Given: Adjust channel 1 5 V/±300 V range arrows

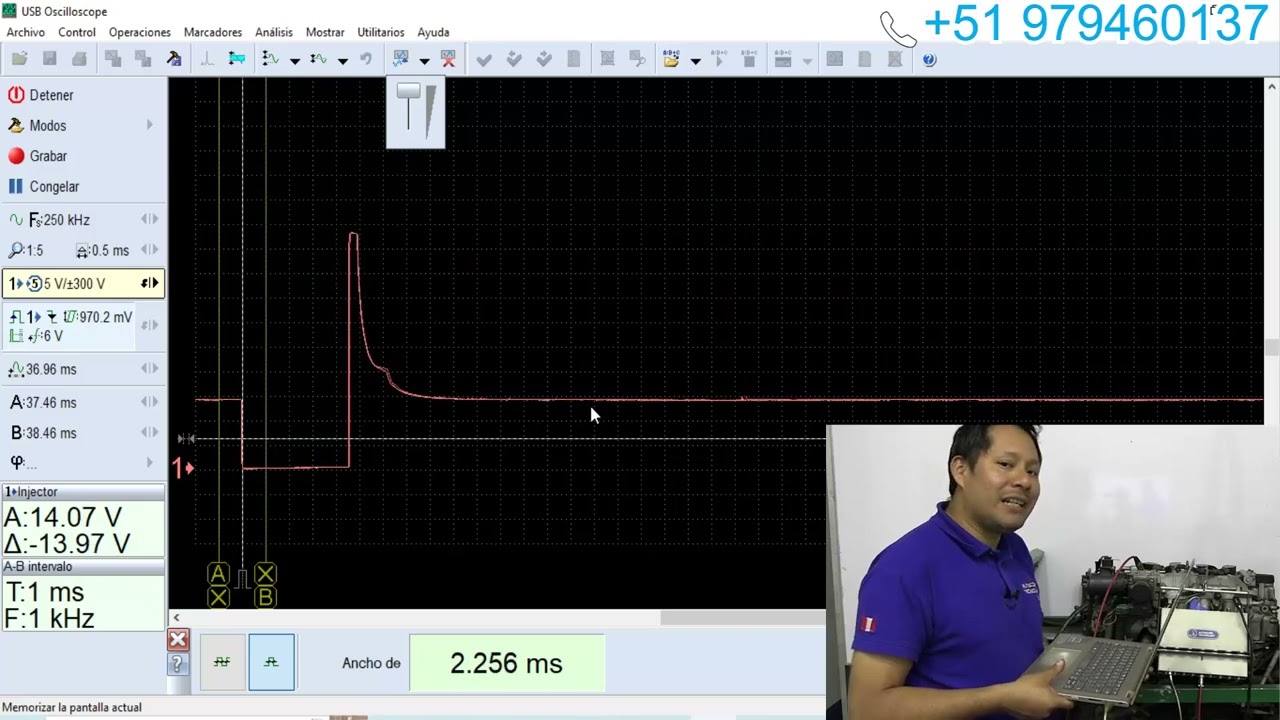Looking at the screenshot, I should coord(149,283).
